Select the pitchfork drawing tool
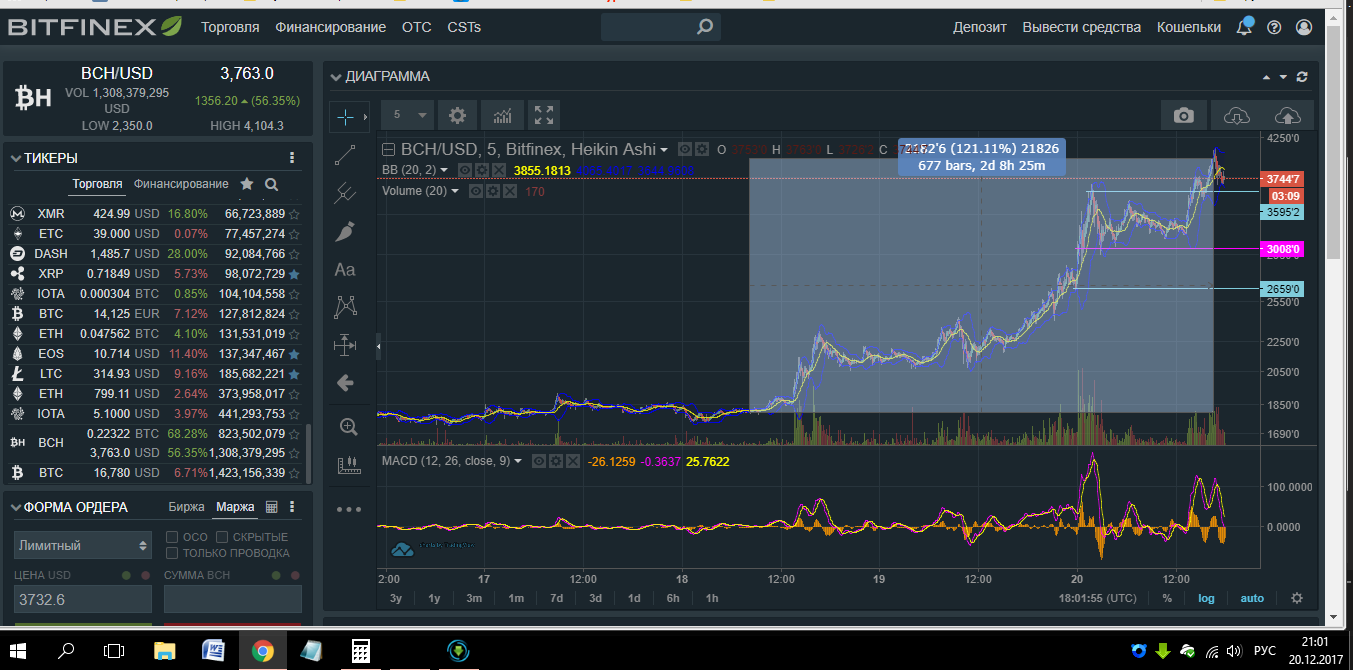The image size is (1353, 670). (x=345, y=191)
